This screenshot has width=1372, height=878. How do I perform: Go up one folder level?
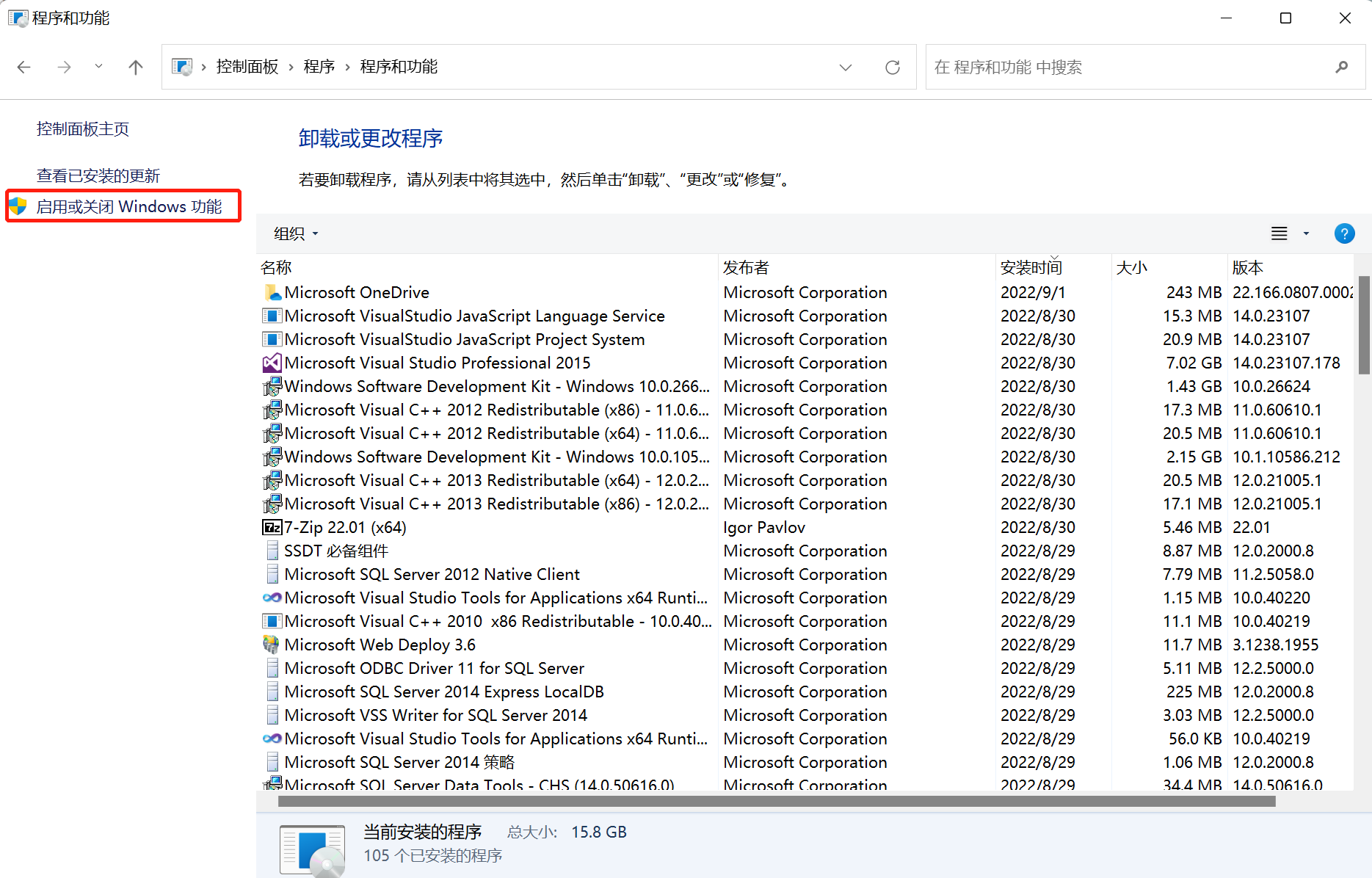pos(136,68)
